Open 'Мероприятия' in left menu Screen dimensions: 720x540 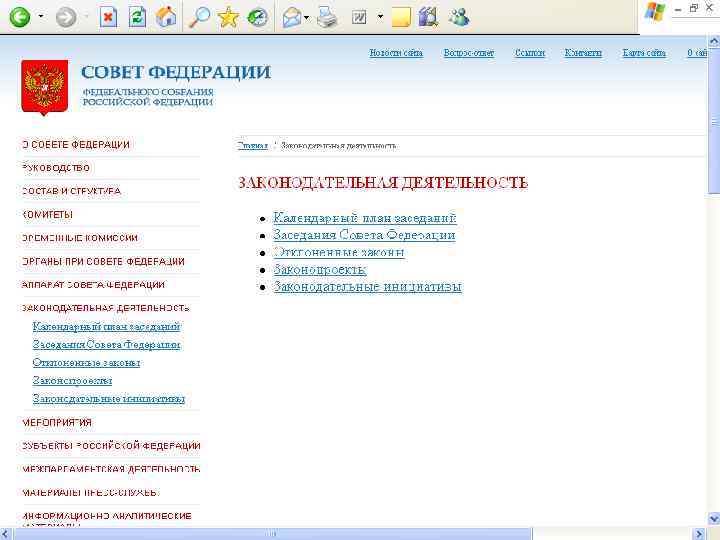tap(57, 422)
